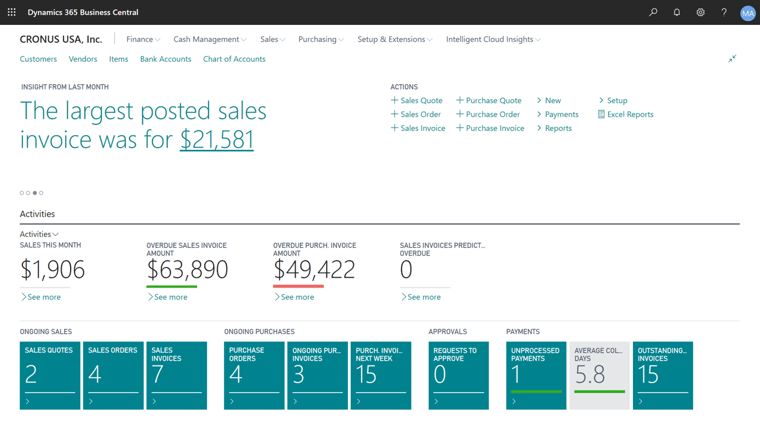Expand the Setup actions group

[x=613, y=100]
